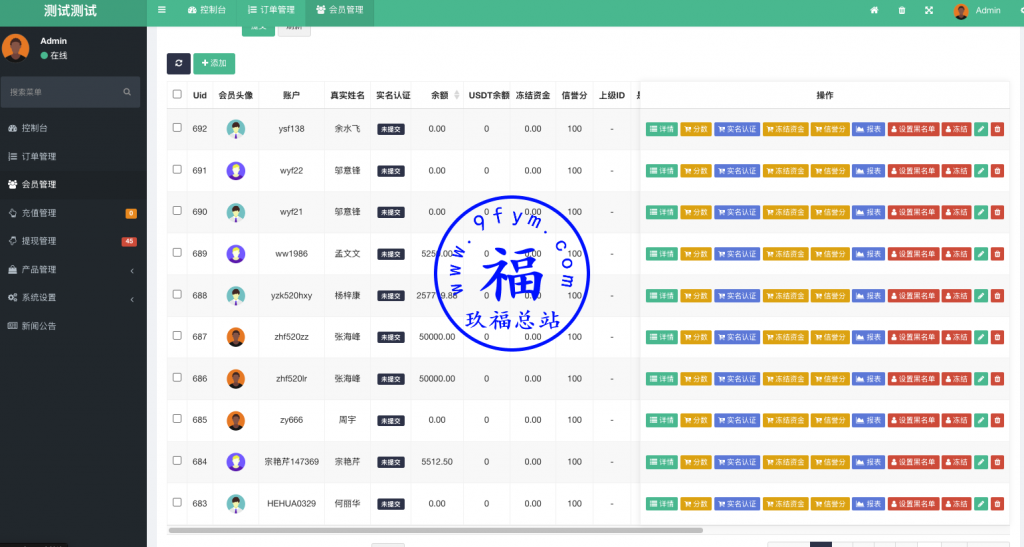
Task: Click the avatar of user ww1986
Action: 236,254
